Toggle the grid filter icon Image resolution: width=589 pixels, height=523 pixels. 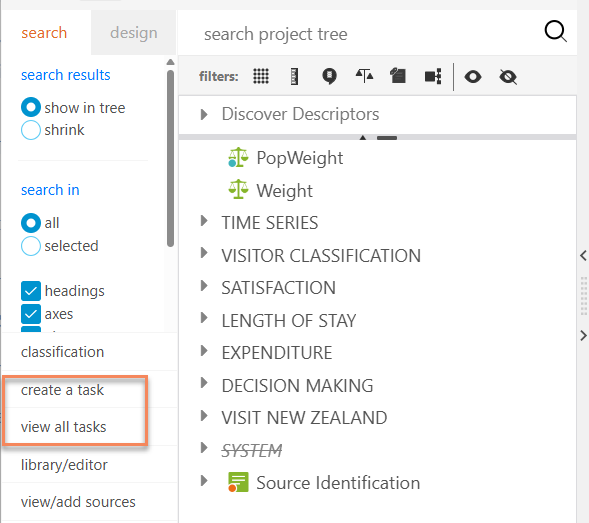coord(261,76)
